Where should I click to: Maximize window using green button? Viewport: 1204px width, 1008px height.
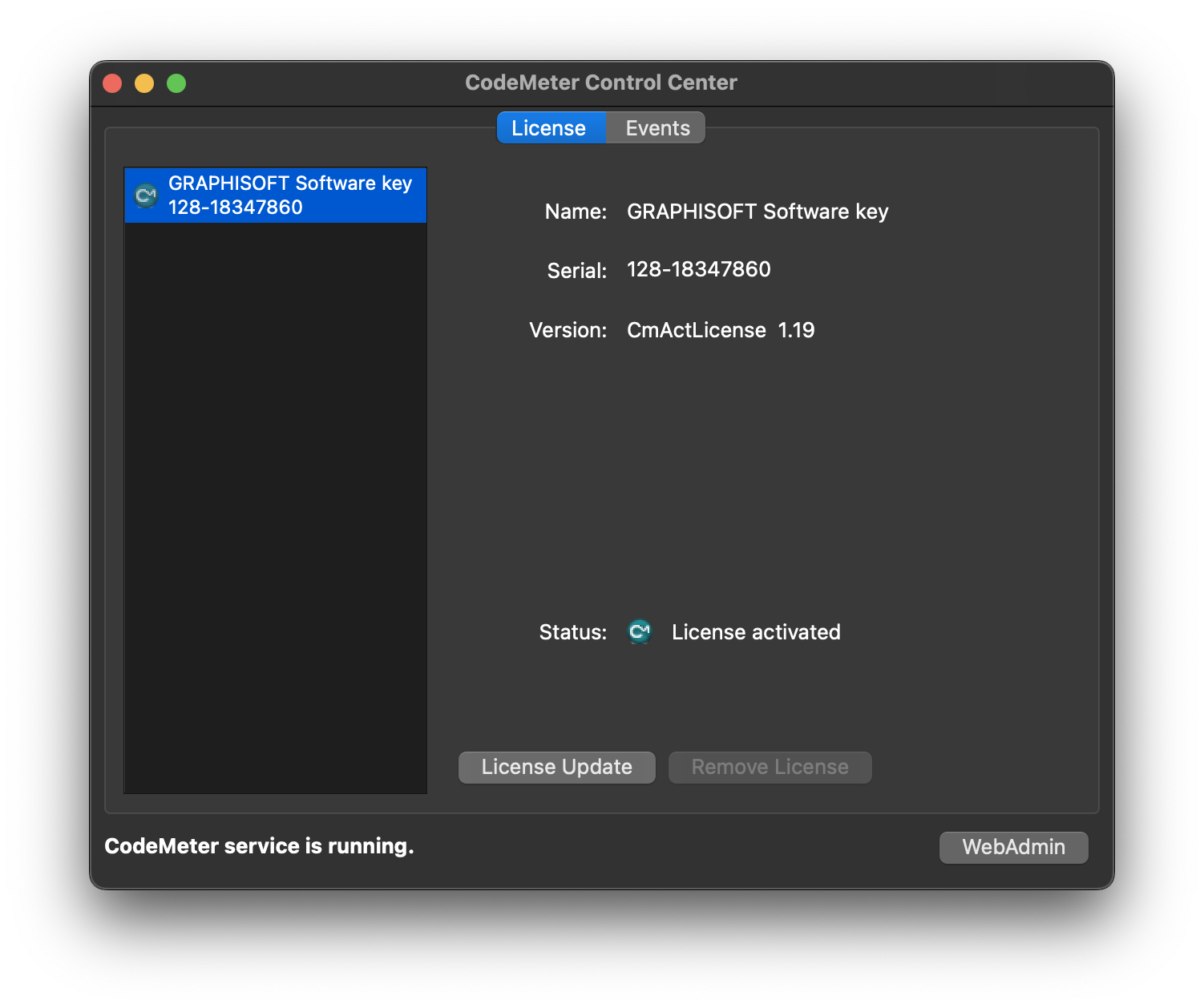click(176, 83)
